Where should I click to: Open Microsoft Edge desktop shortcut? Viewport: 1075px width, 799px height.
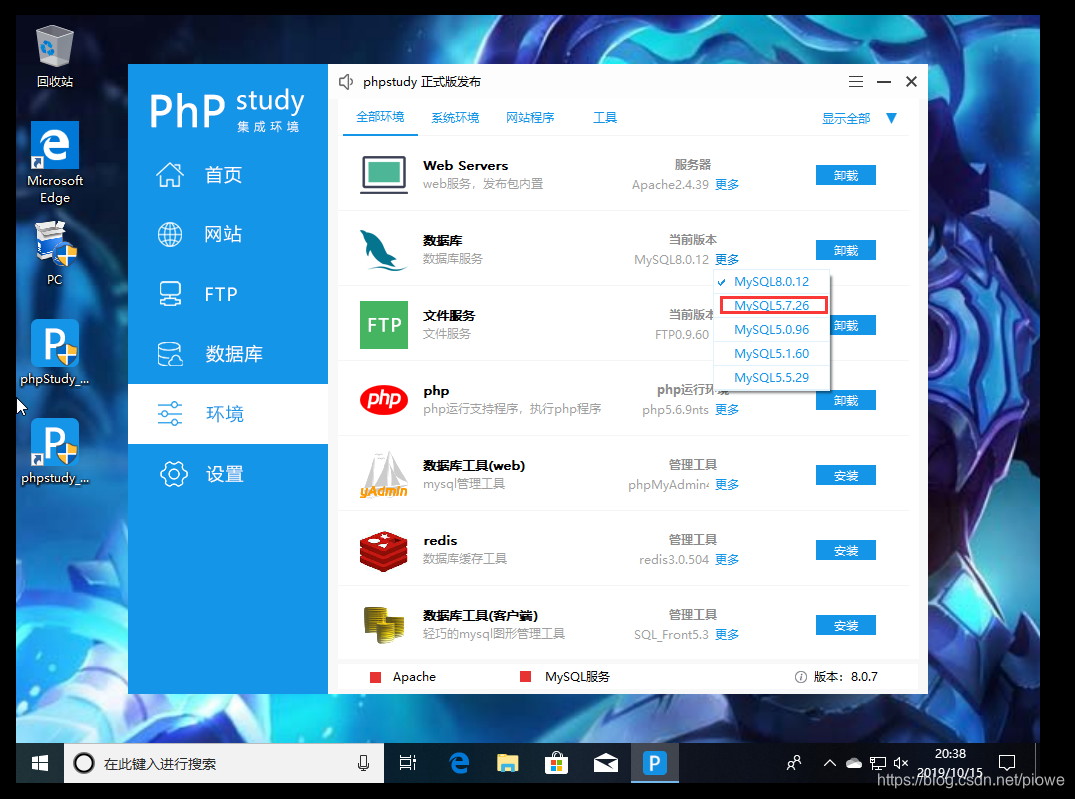tap(55, 163)
